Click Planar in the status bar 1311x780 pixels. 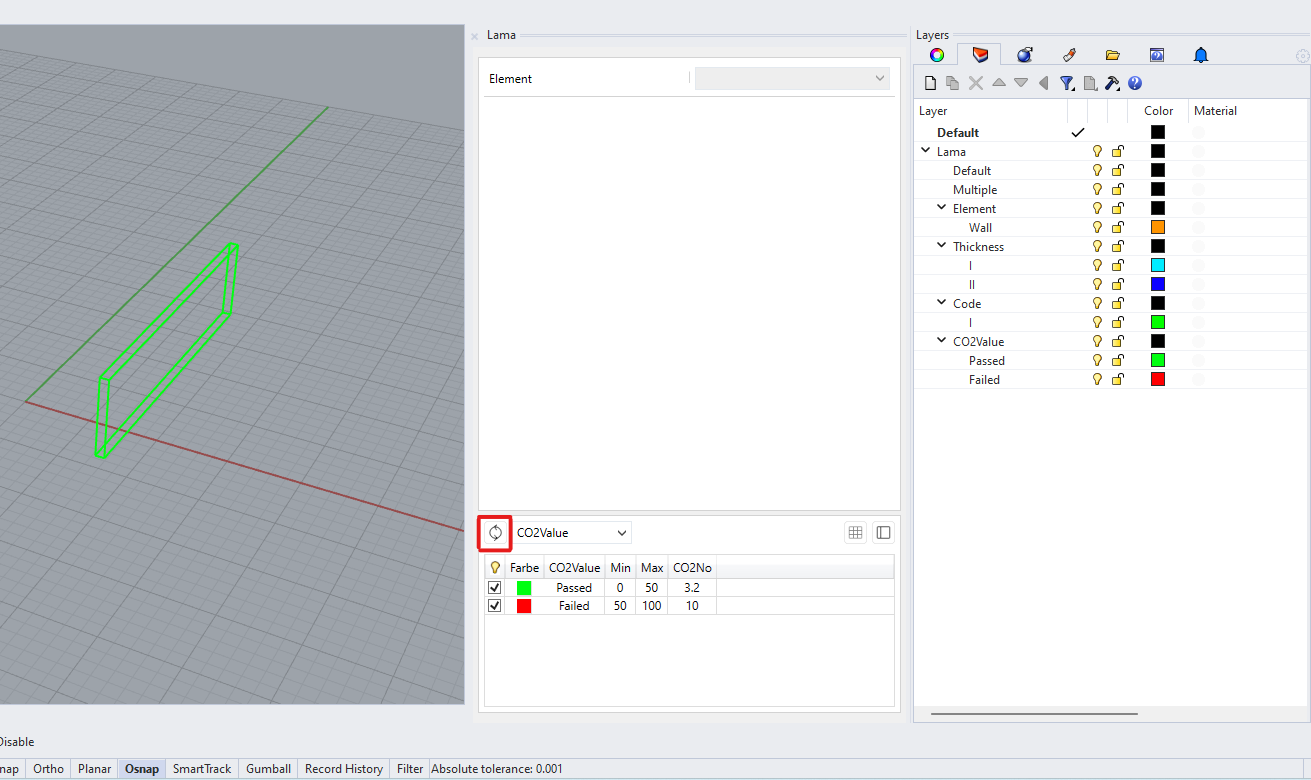95,769
